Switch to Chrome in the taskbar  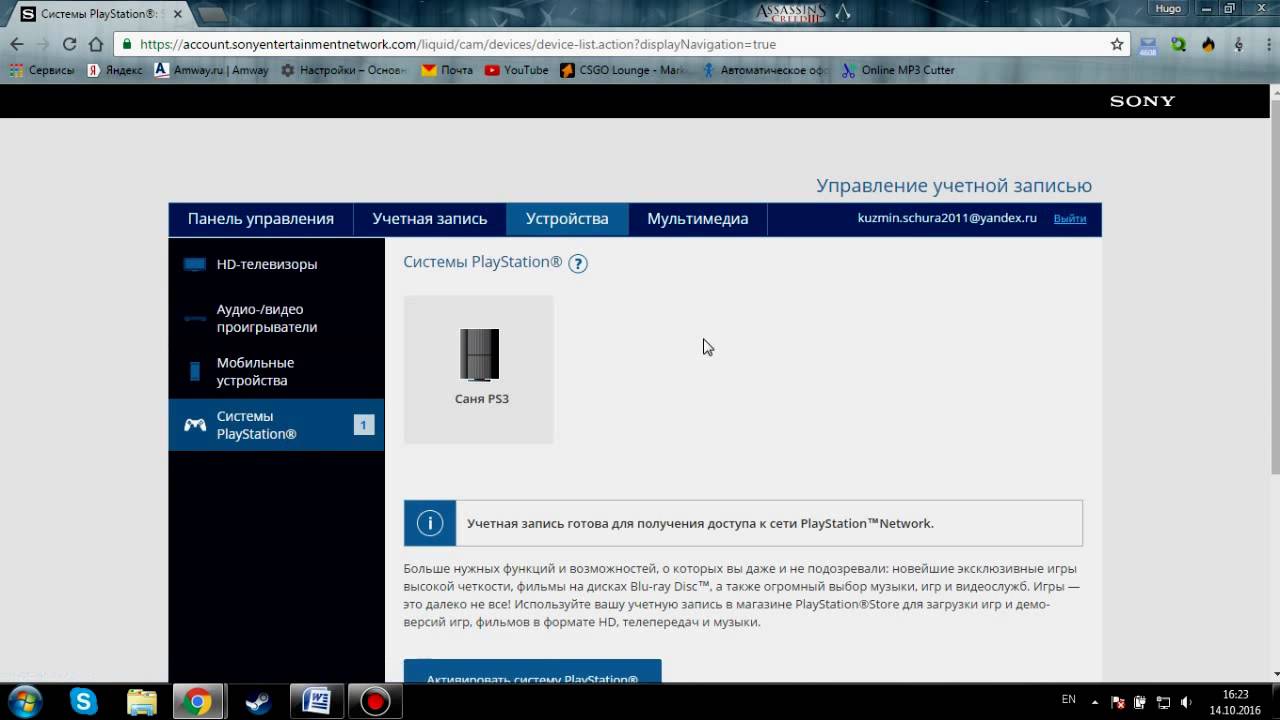(199, 702)
